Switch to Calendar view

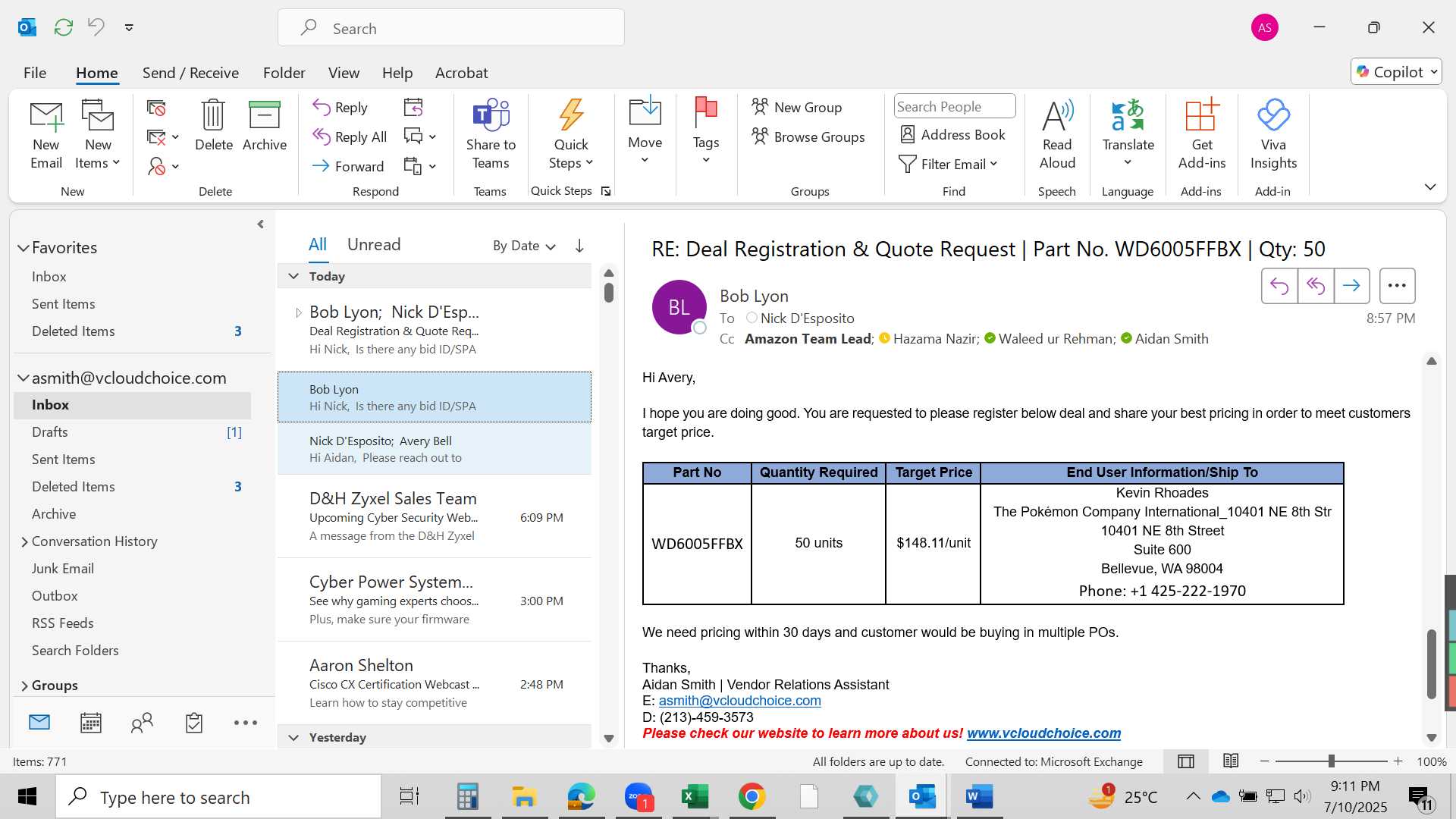point(91,723)
